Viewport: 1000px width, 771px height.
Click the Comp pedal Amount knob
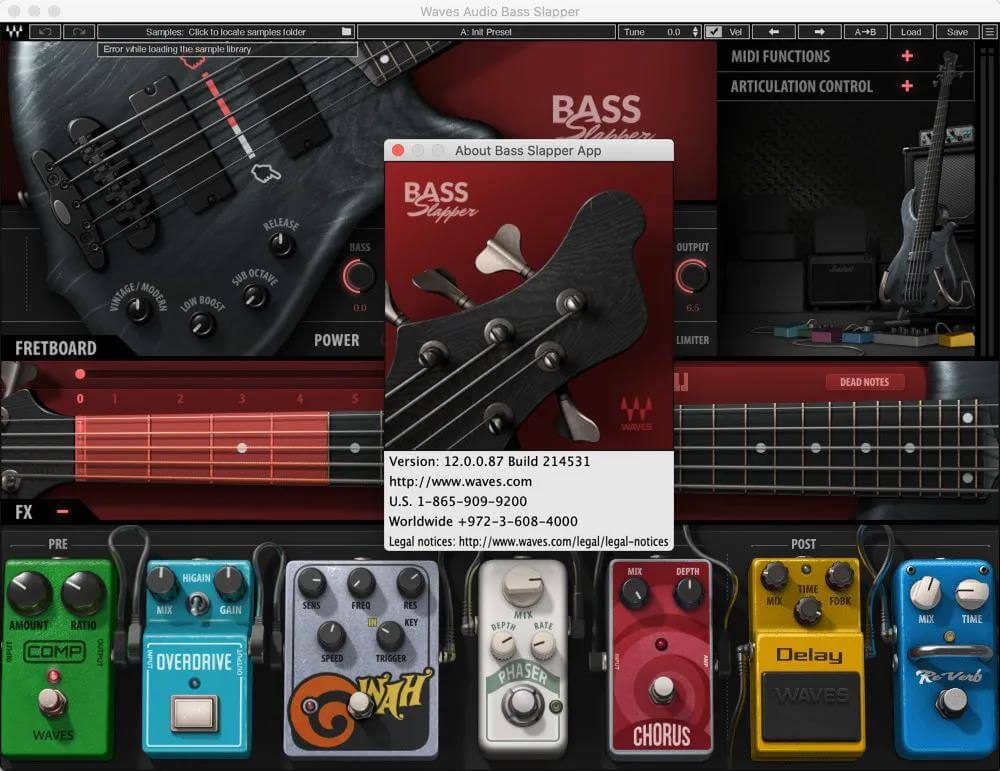(x=29, y=594)
